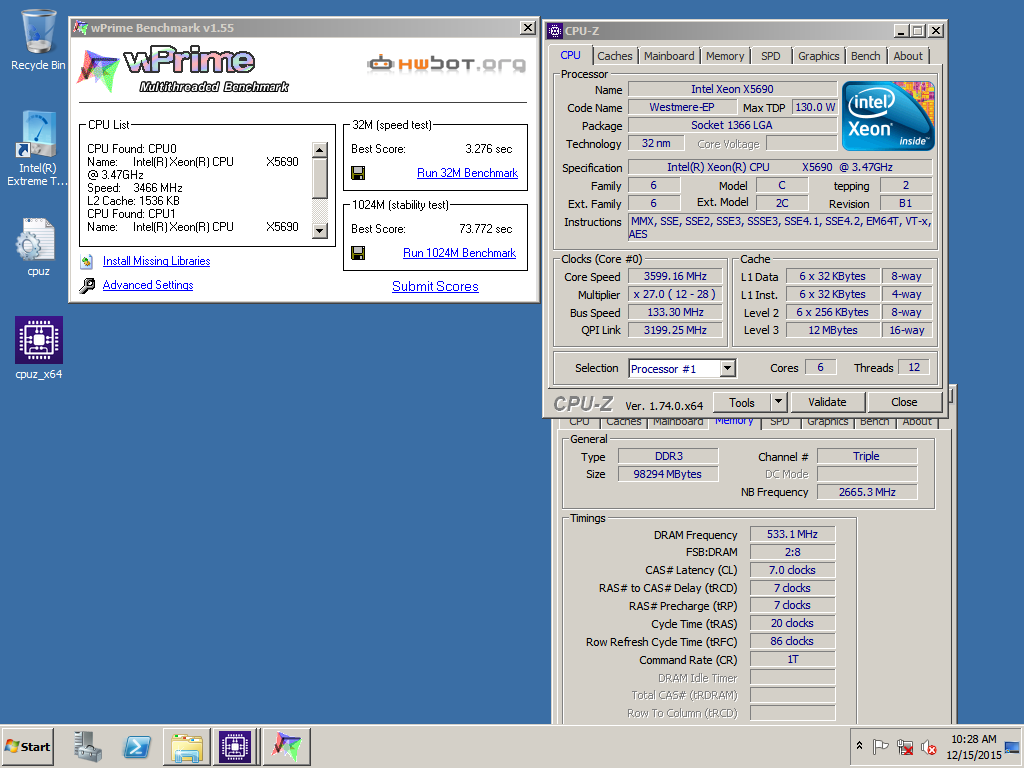Show hidden tray icons arrow

click(859, 746)
